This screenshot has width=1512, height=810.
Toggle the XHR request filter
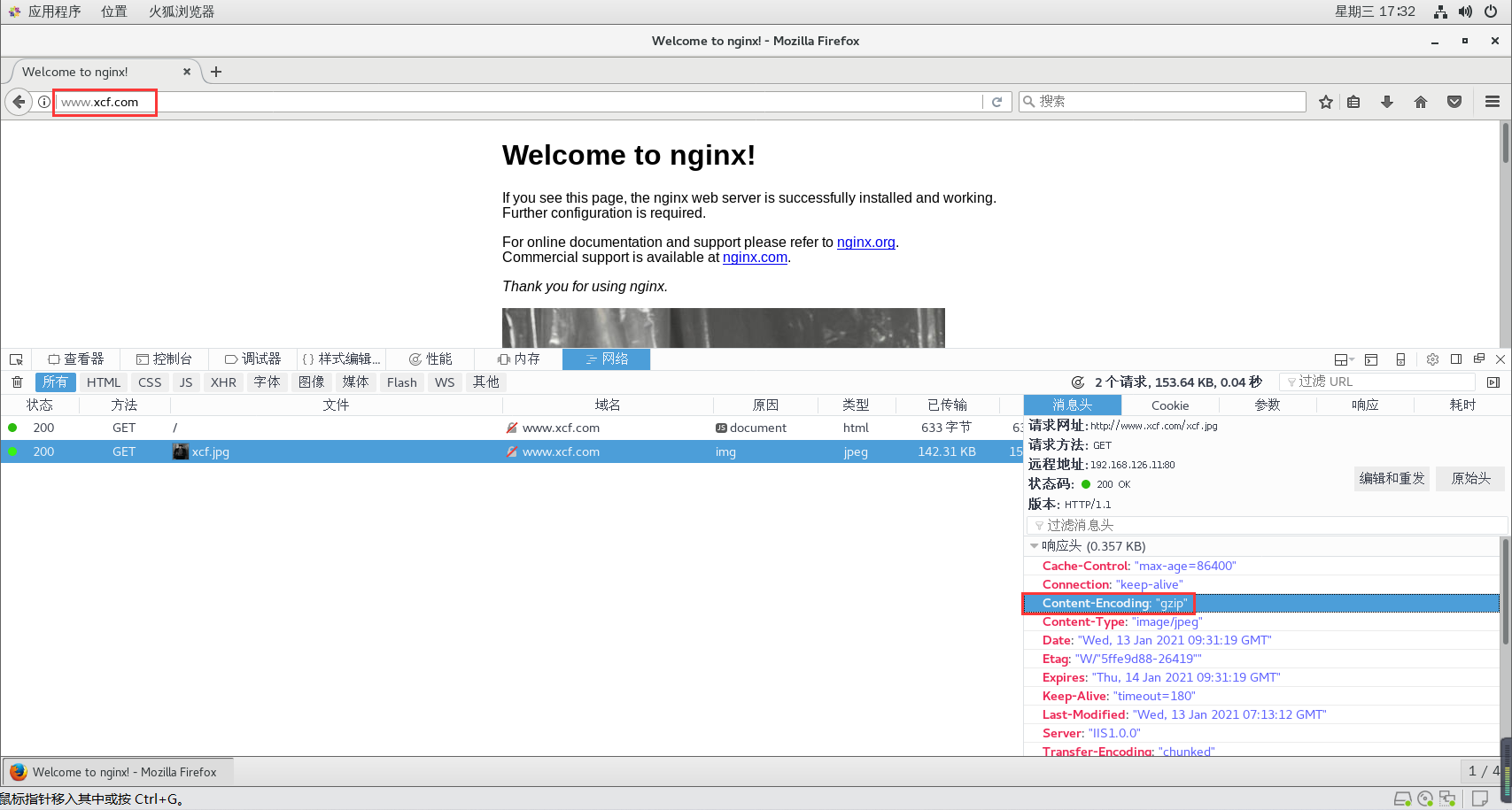pos(223,382)
